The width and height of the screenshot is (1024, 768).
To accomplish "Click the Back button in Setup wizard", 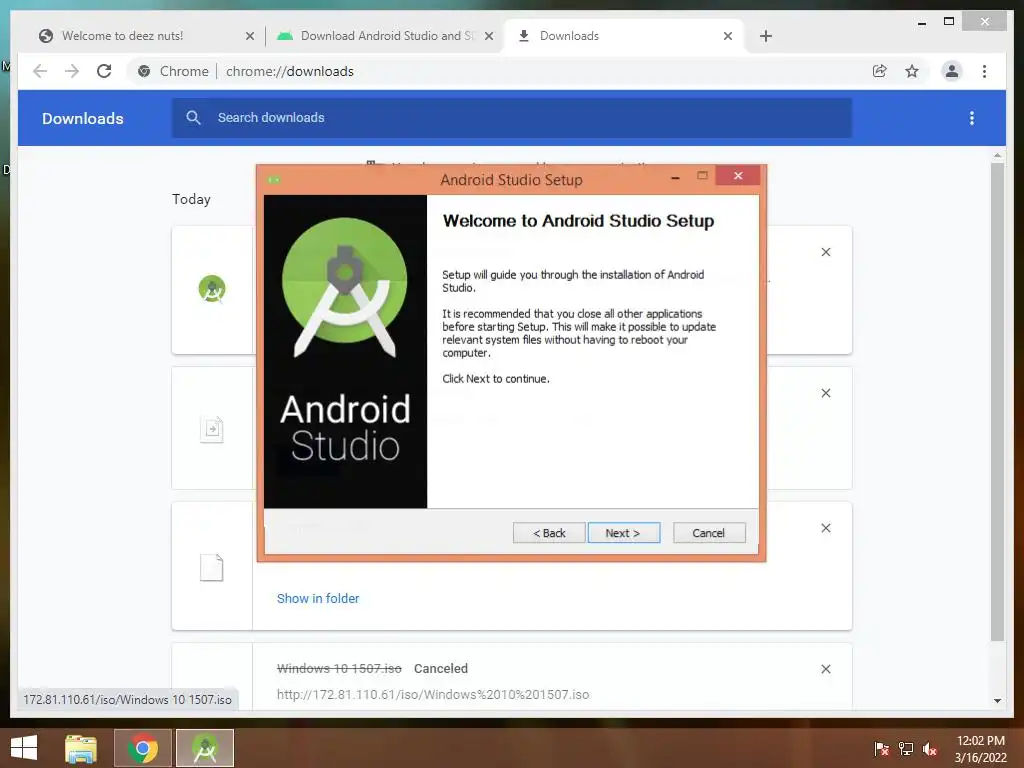I will (549, 533).
